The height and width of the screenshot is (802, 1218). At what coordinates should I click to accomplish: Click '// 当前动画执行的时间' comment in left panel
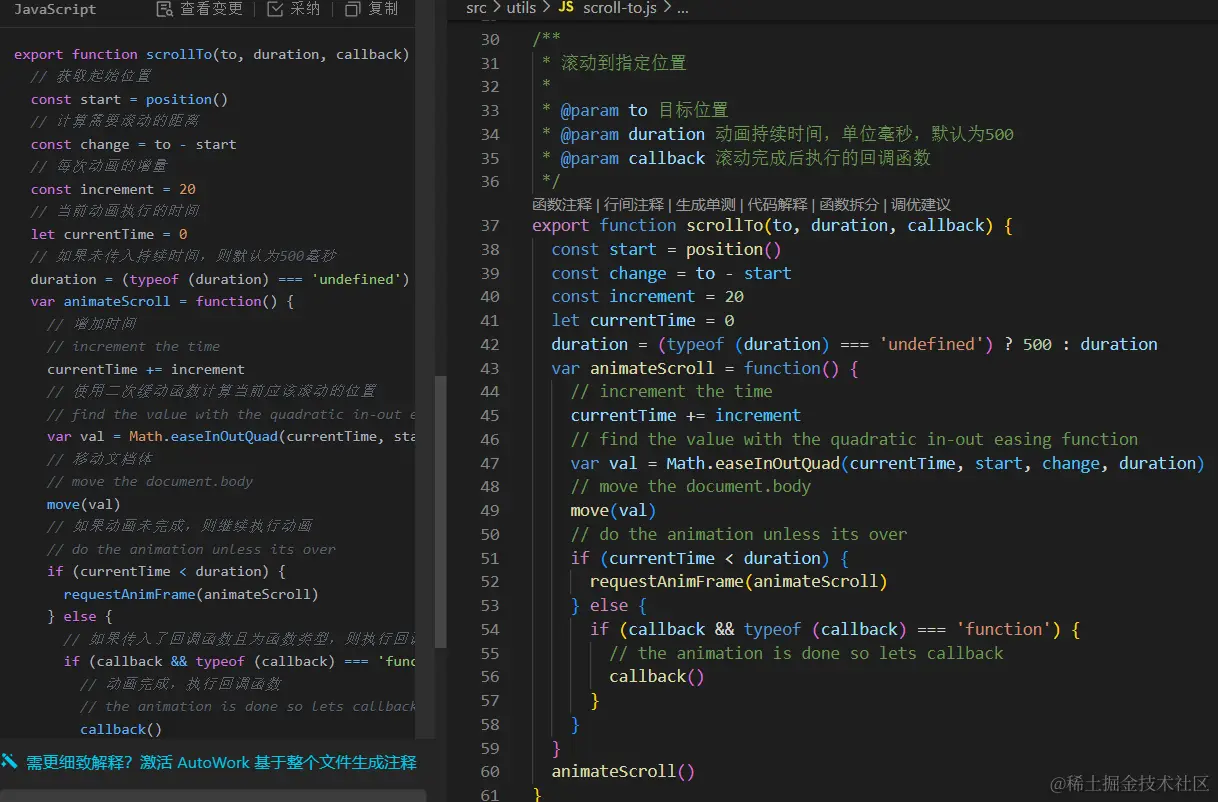coord(115,212)
